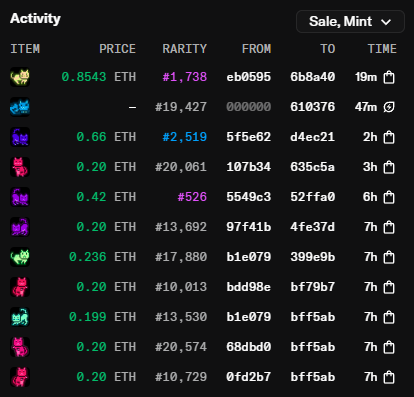Open the teal cat thumbnail priced 0.199 ETH
The height and width of the screenshot is (397, 414).
[x=20, y=317]
